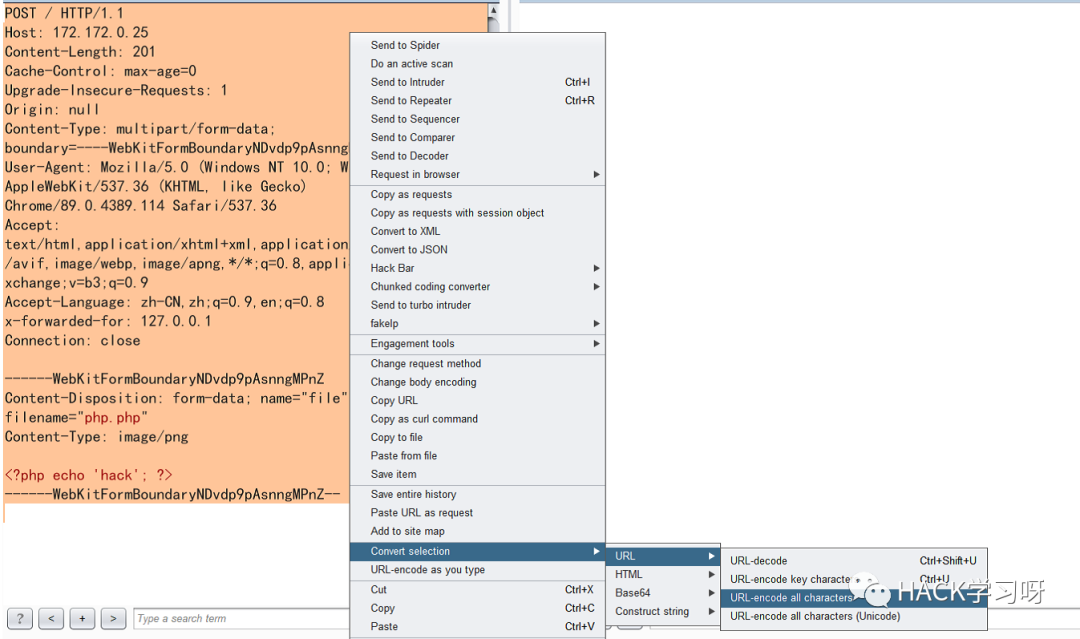Select Send to Spider
Image resolution: width=1080 pixels, height=639 pixels.
pos(477,45)
